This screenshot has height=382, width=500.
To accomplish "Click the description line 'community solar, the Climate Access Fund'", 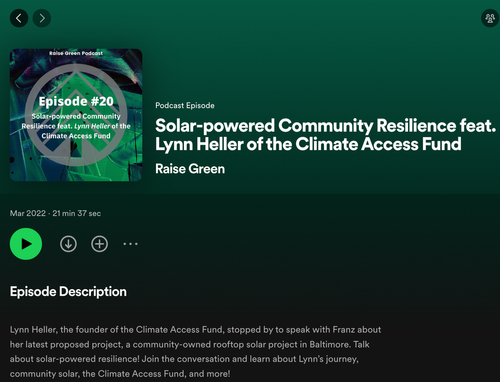I will [x=120, y=374].
